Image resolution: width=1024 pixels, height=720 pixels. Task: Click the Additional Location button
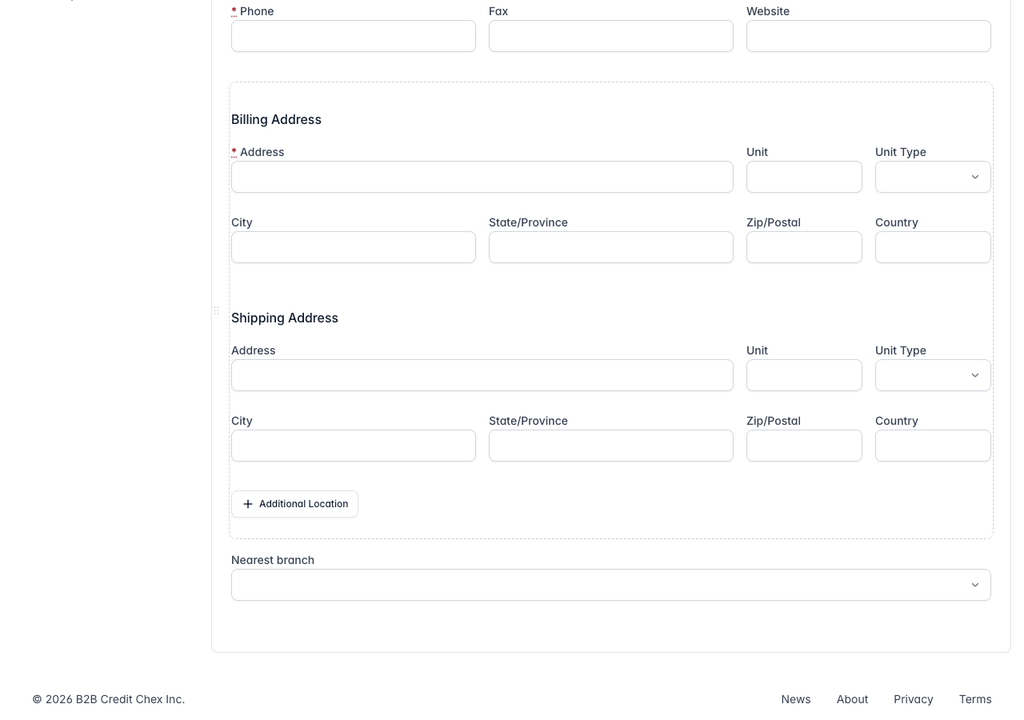click(295, 504)
